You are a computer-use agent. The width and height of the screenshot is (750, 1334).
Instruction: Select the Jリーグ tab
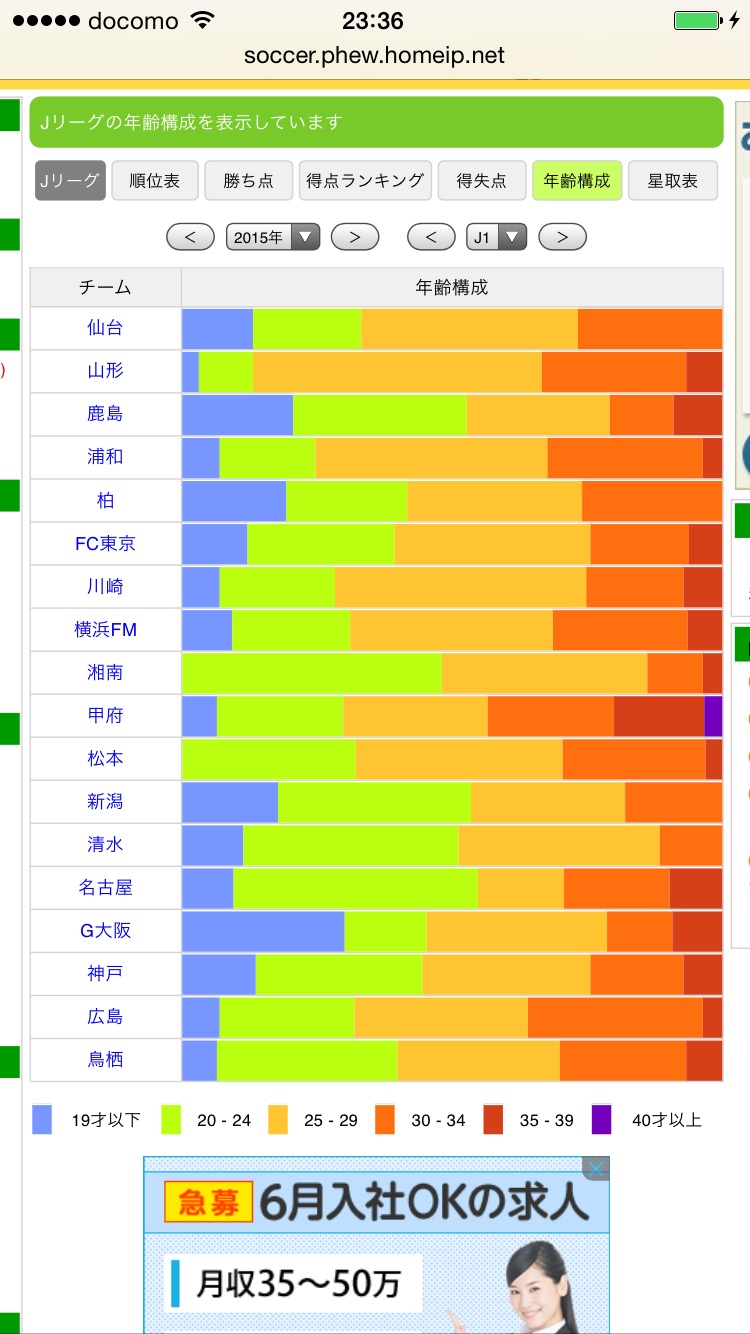[x=70, y=181]
